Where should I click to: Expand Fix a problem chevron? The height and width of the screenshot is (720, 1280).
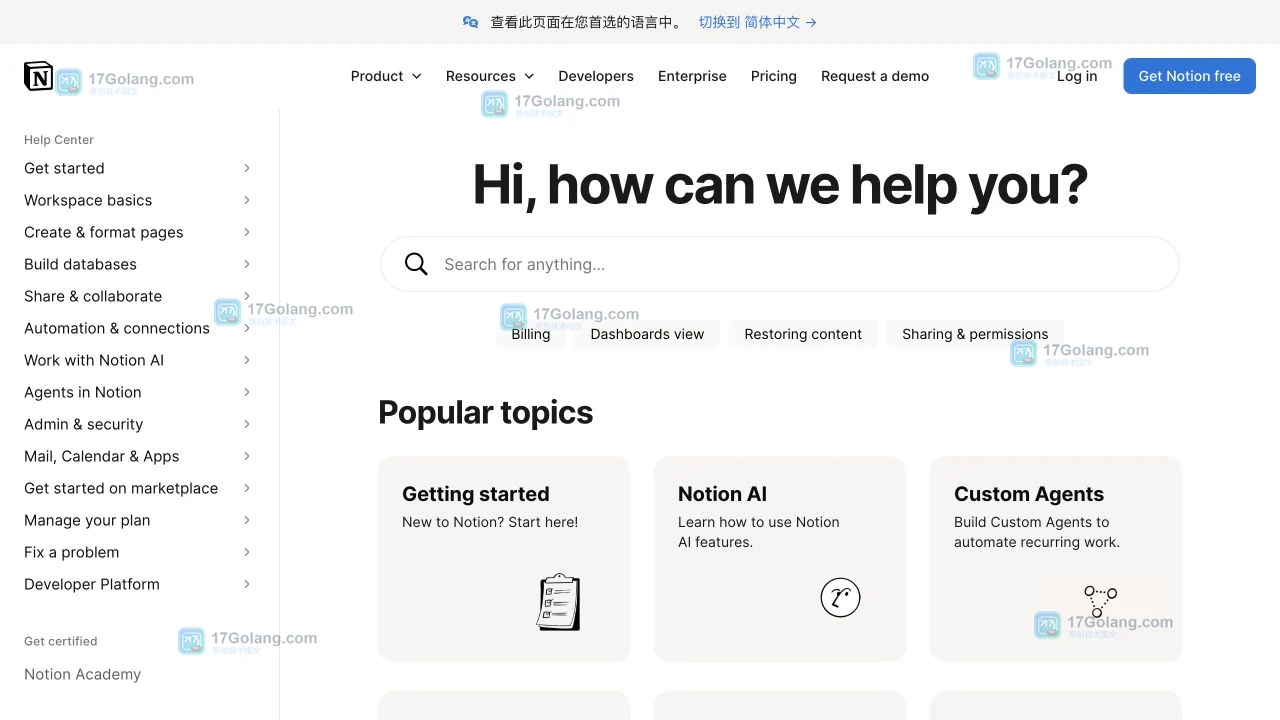click(247, 552)
